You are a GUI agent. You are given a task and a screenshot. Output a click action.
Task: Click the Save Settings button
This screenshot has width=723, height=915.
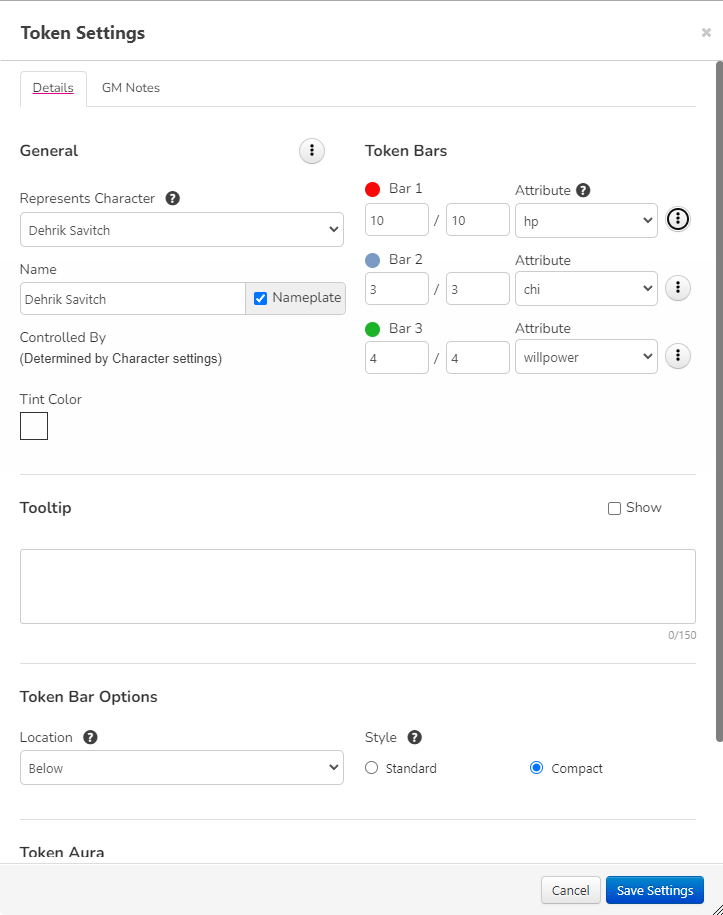pyautogui.click(x=654, y=890)
